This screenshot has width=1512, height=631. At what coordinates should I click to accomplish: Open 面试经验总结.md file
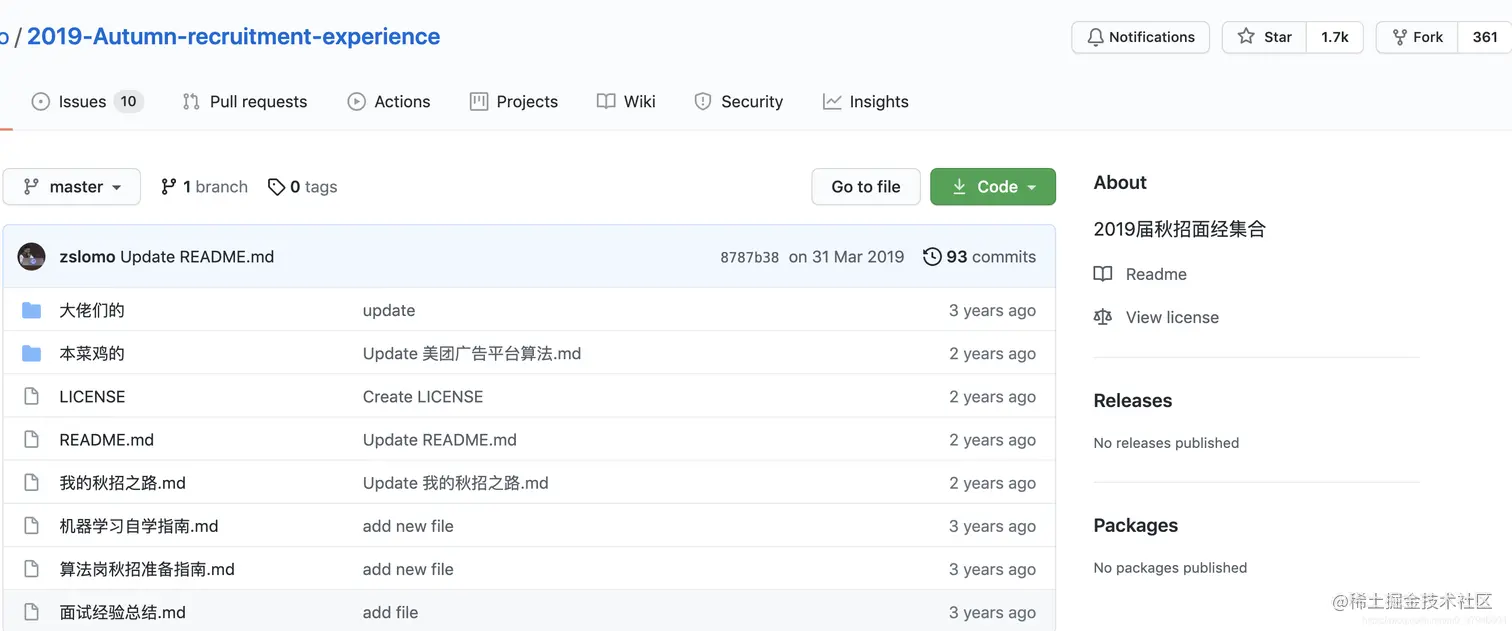(122, 612)
